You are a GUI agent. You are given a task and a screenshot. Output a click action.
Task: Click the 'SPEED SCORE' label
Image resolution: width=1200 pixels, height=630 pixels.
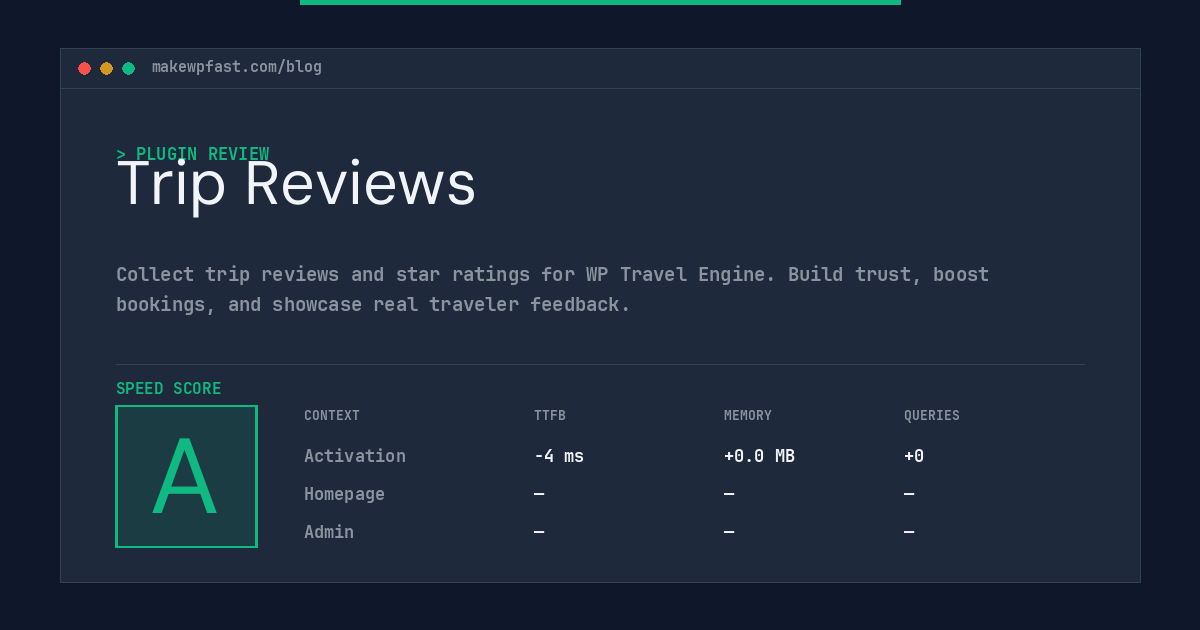click(x=169, y=389)
